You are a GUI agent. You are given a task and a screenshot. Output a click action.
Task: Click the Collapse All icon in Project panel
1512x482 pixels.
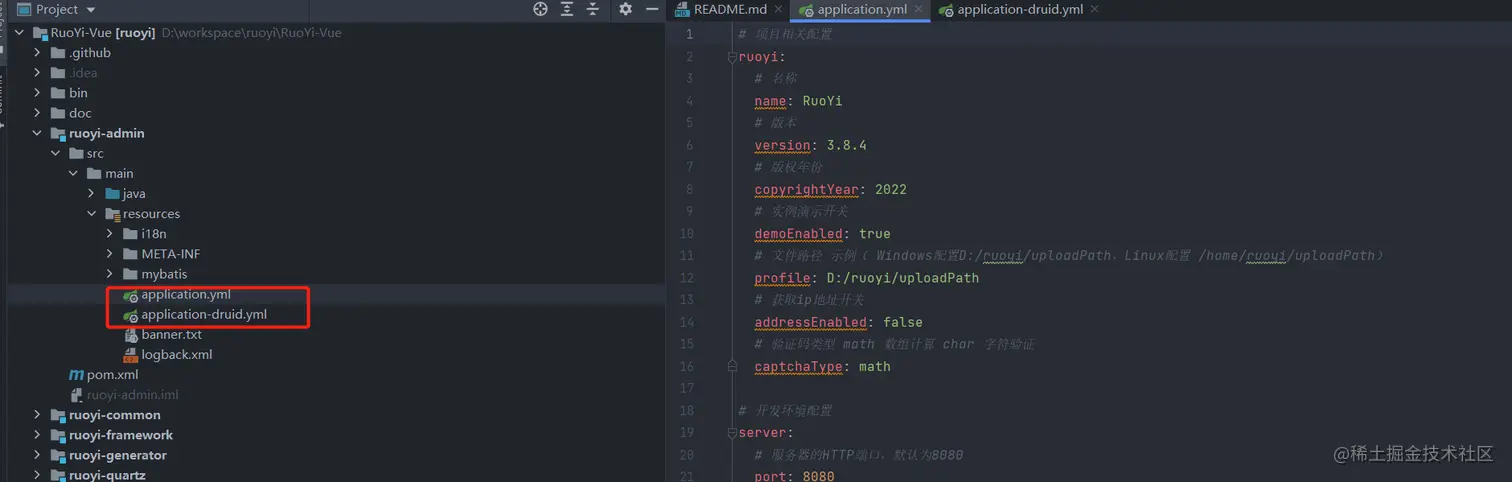click(593, 9)
